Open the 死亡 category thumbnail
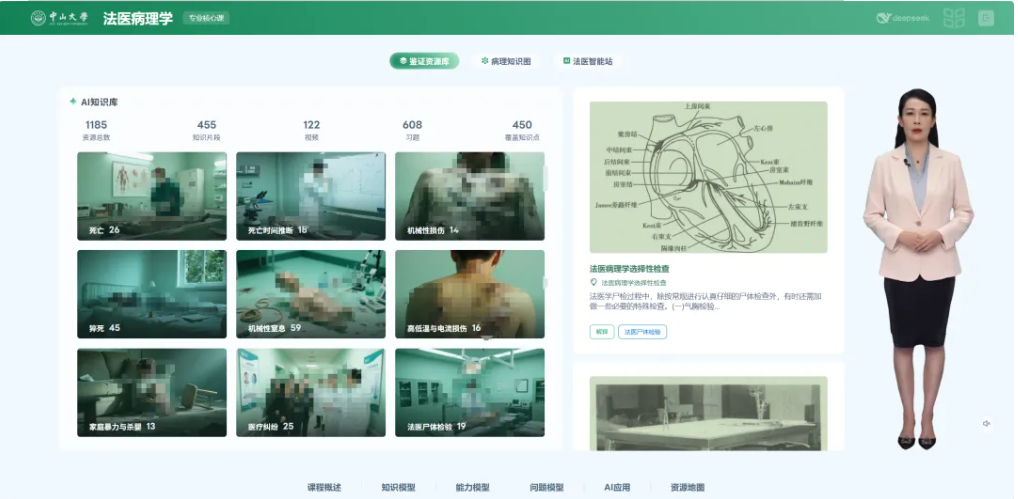 point(152,196)
